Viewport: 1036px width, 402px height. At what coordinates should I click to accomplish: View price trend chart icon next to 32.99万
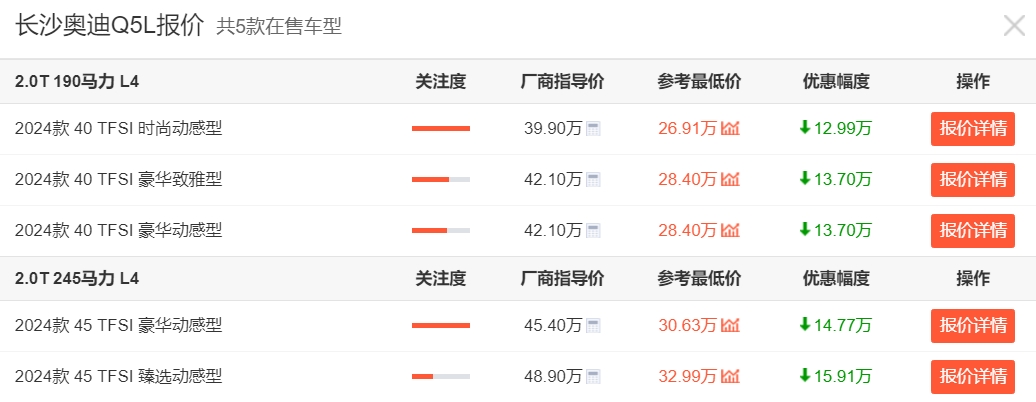point(730,376)
